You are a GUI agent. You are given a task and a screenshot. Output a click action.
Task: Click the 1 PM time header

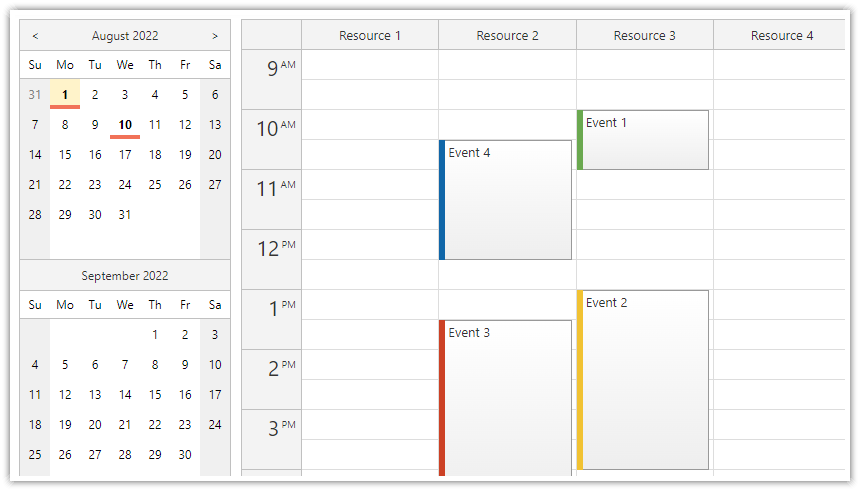(271, 319)
